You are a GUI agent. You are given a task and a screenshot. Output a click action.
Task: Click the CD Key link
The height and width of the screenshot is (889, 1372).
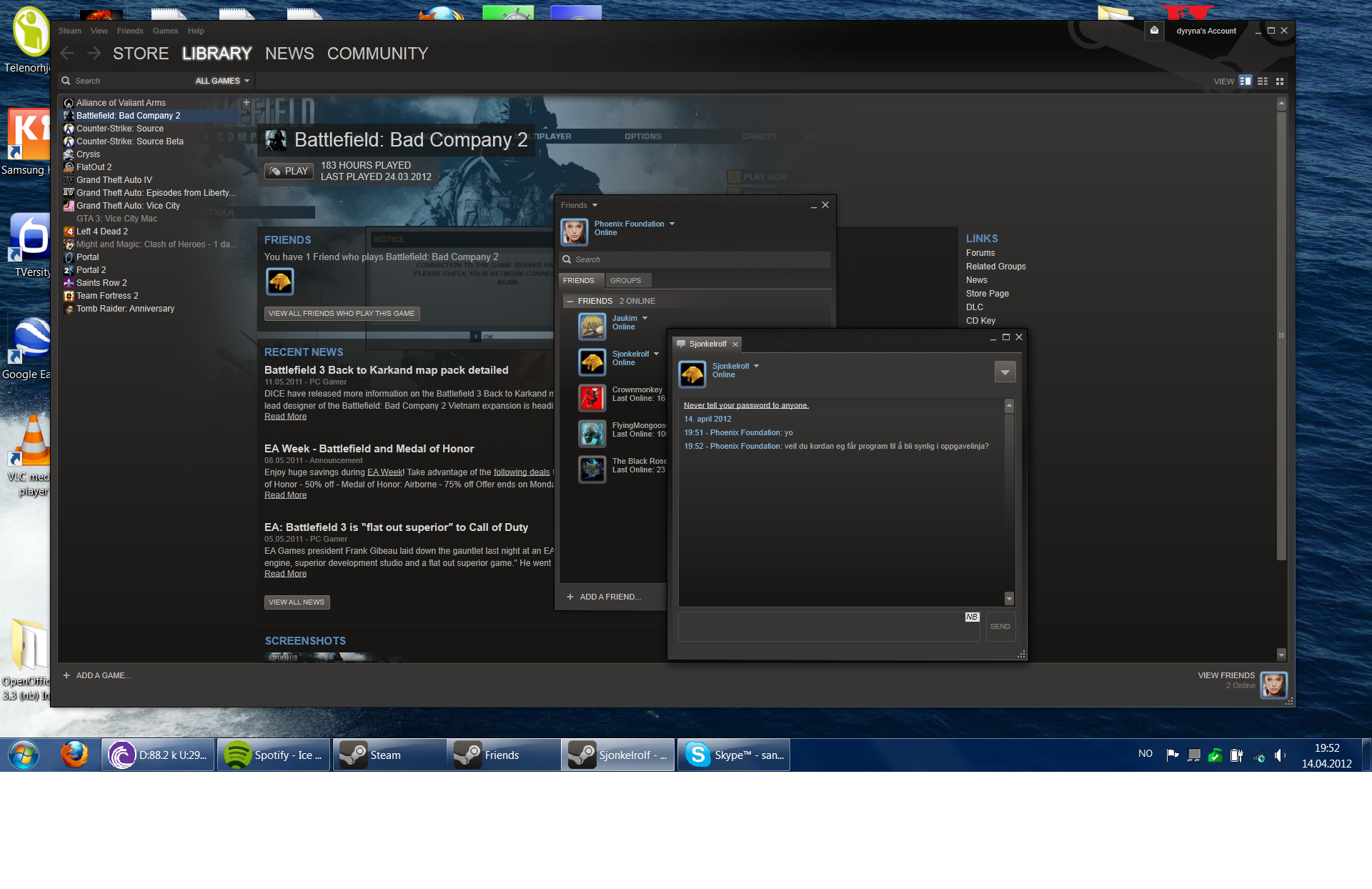click(x=980, y=321)
